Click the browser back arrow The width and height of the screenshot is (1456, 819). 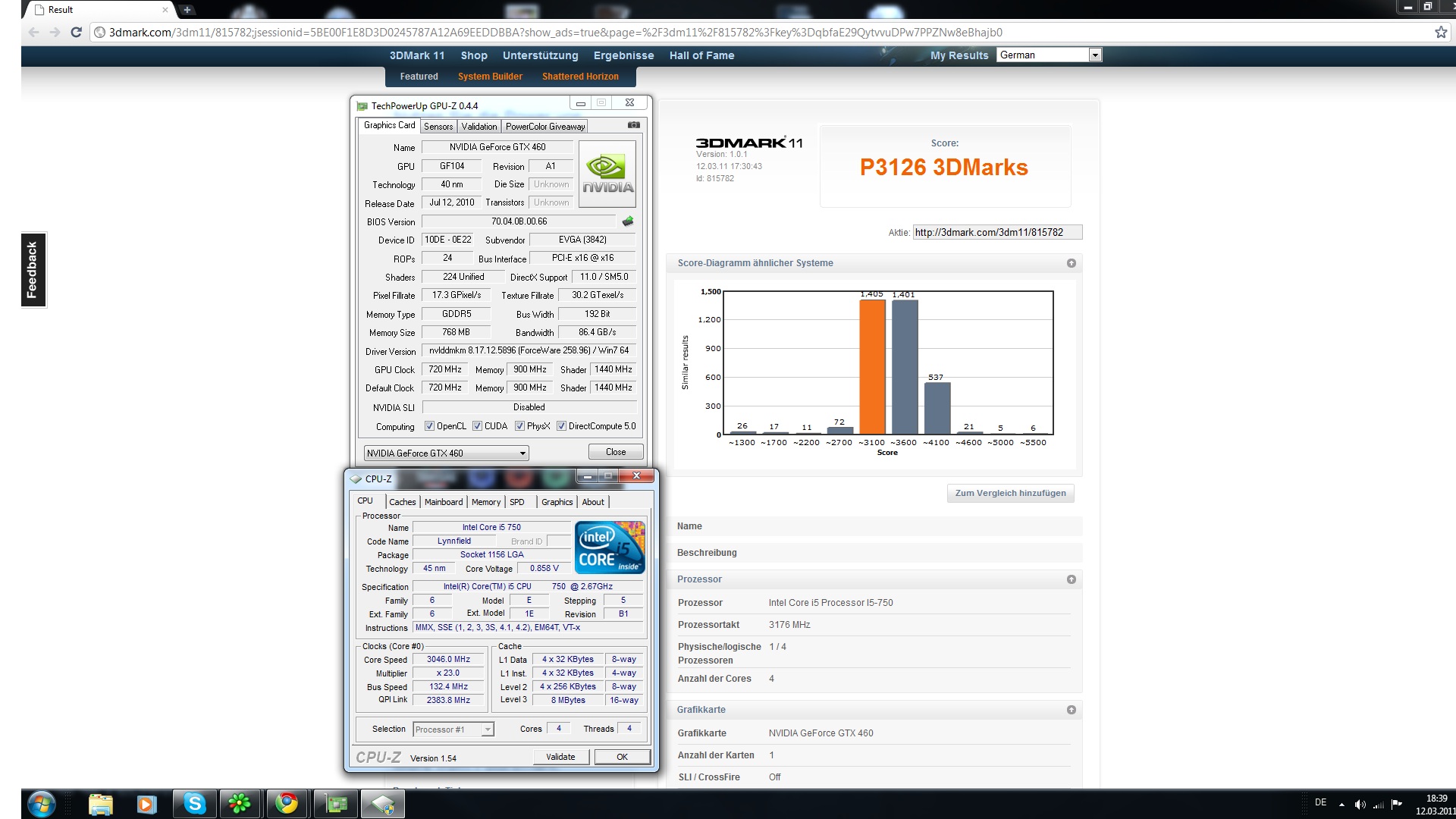coord(33,32)
